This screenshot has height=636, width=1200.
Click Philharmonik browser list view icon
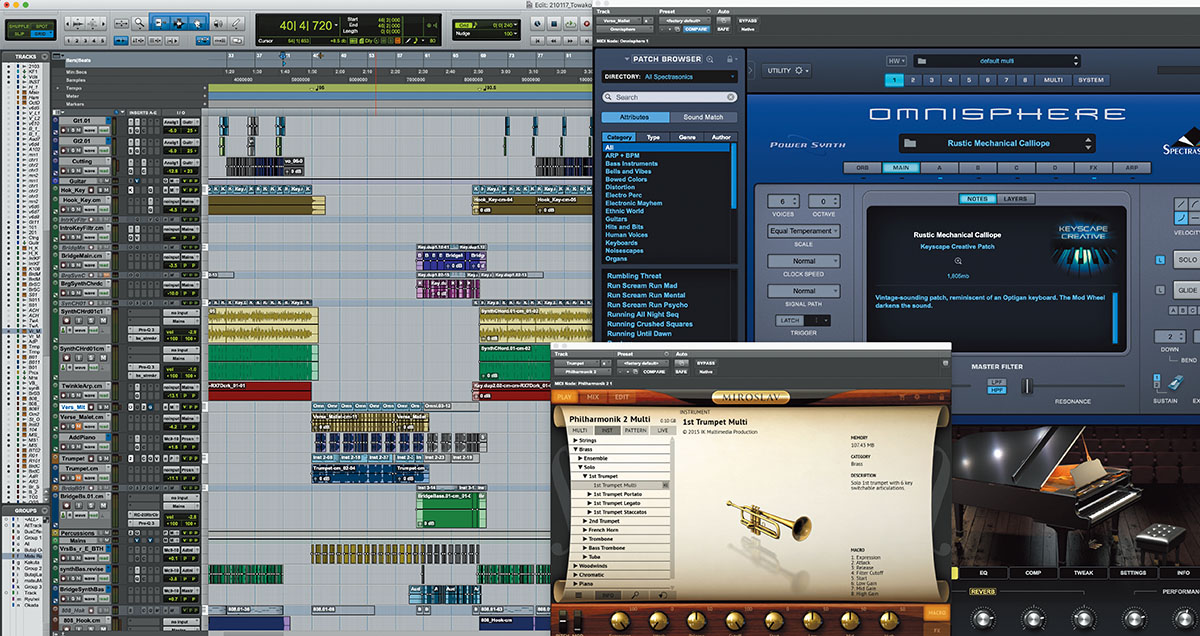tap(578, 595)
